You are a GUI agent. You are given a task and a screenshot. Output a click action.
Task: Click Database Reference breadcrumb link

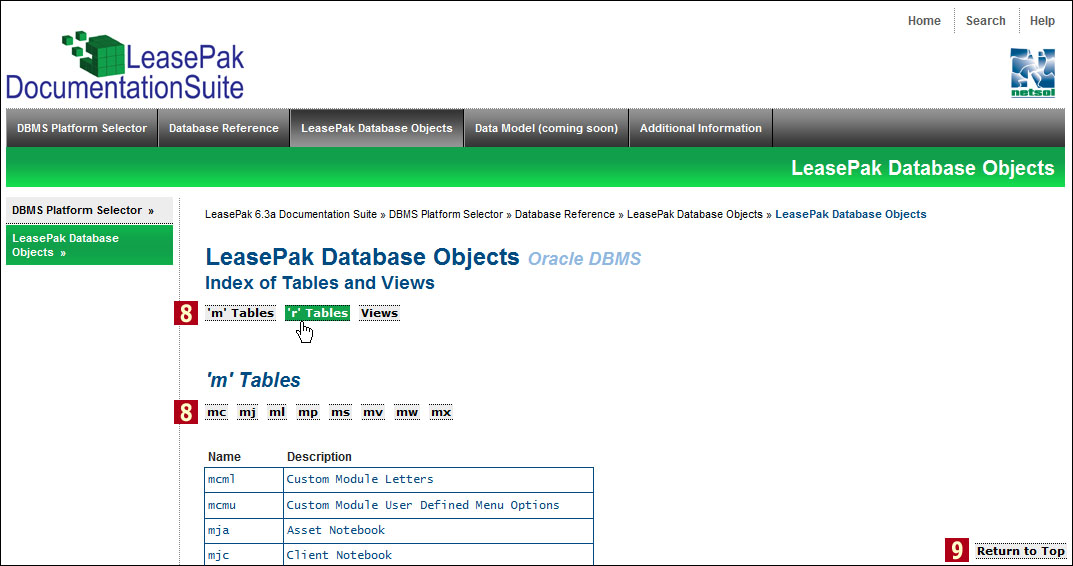tap(565, 214)
